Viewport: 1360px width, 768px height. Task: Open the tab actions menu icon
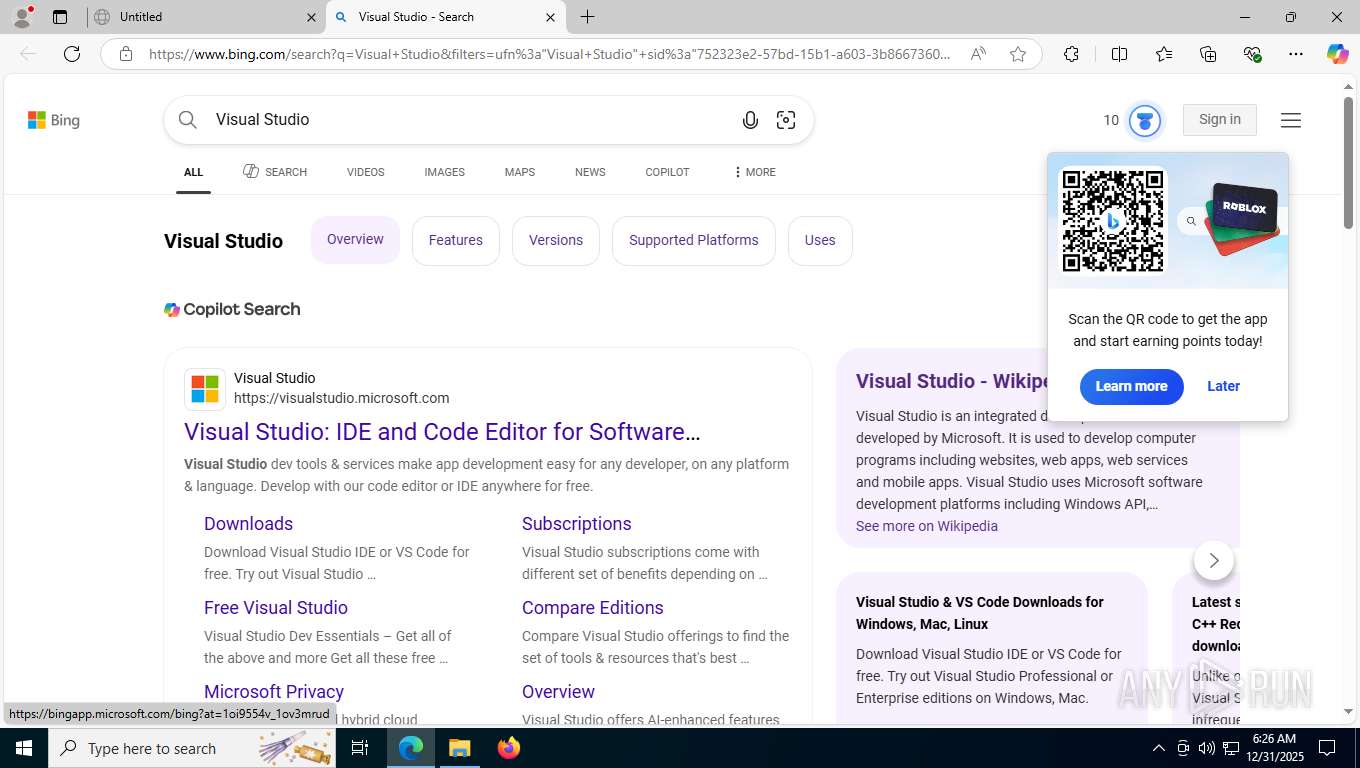tap(60, 17)
